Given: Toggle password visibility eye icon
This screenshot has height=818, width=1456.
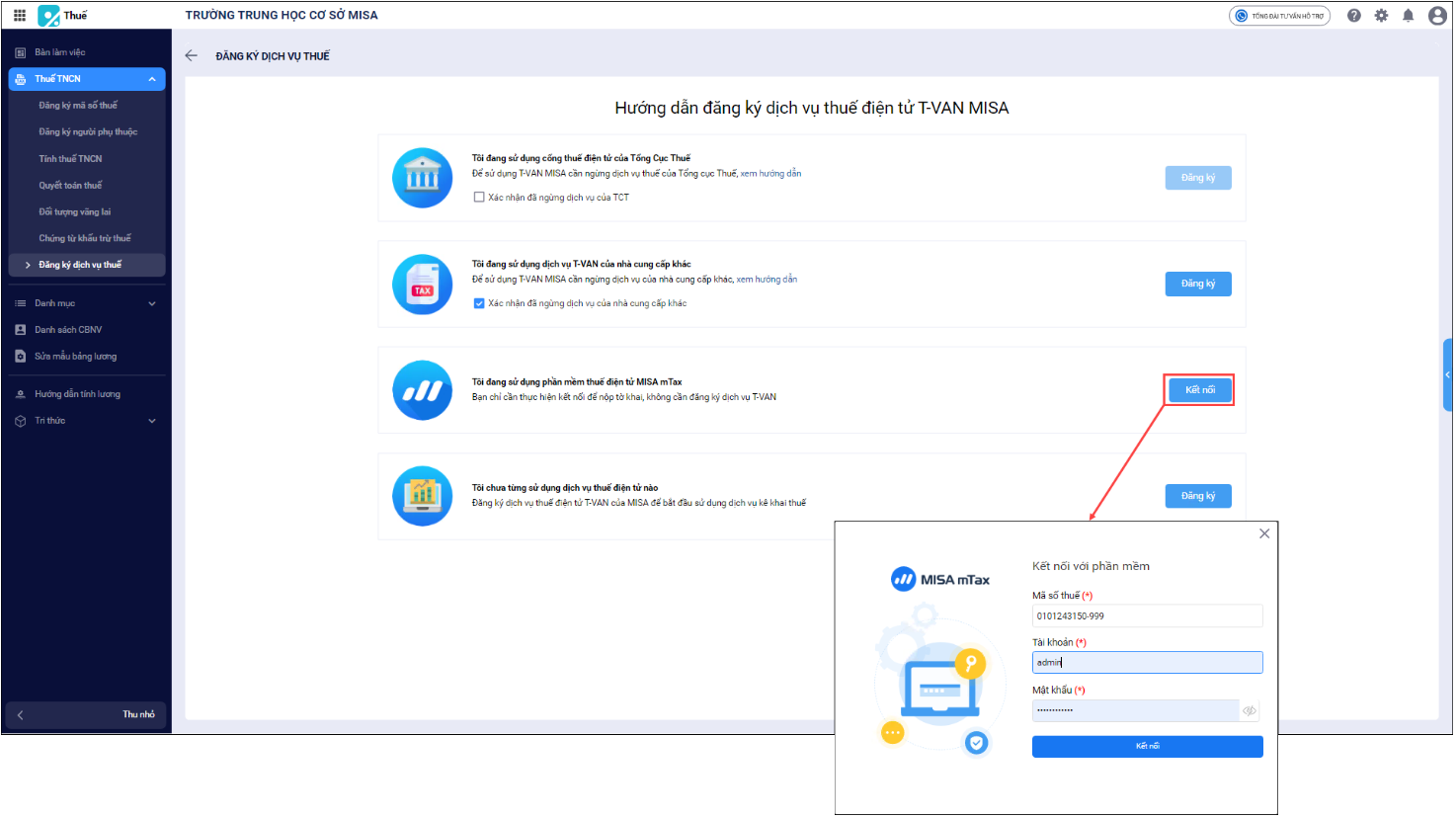Looking at the screenshot, I should [1250, 711].
